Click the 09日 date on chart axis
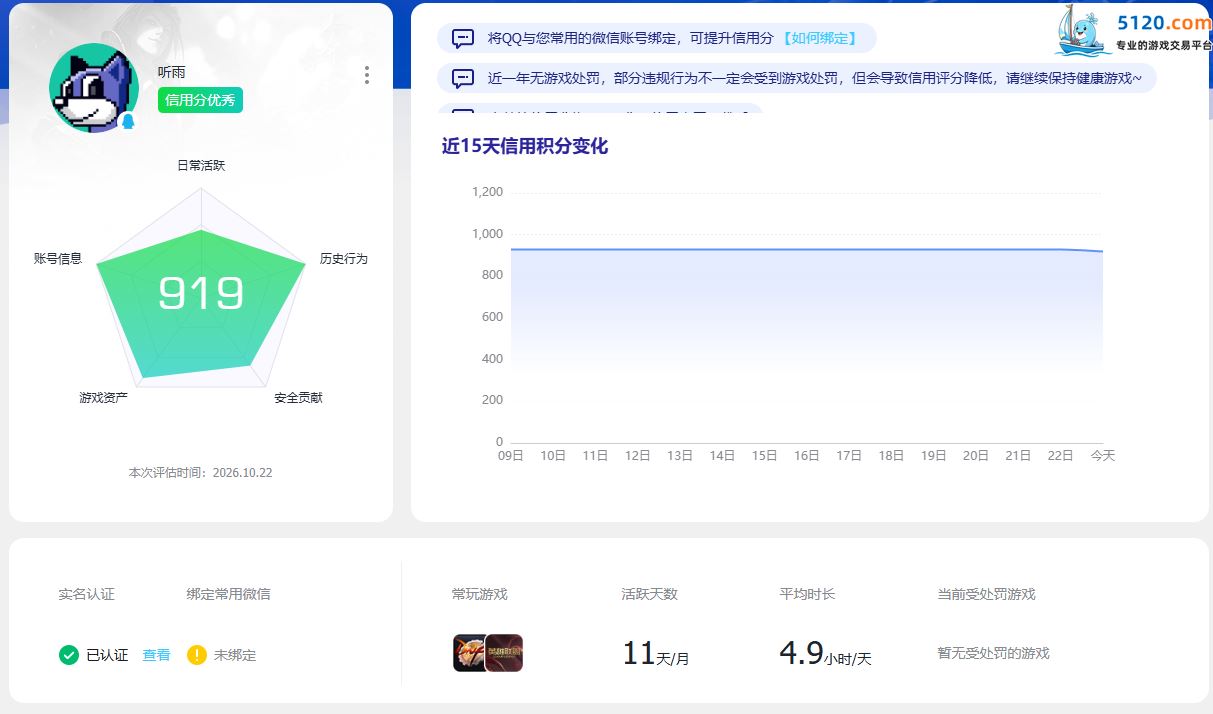The height and width of the screenshot is (714, 1213). coord(511,455)
